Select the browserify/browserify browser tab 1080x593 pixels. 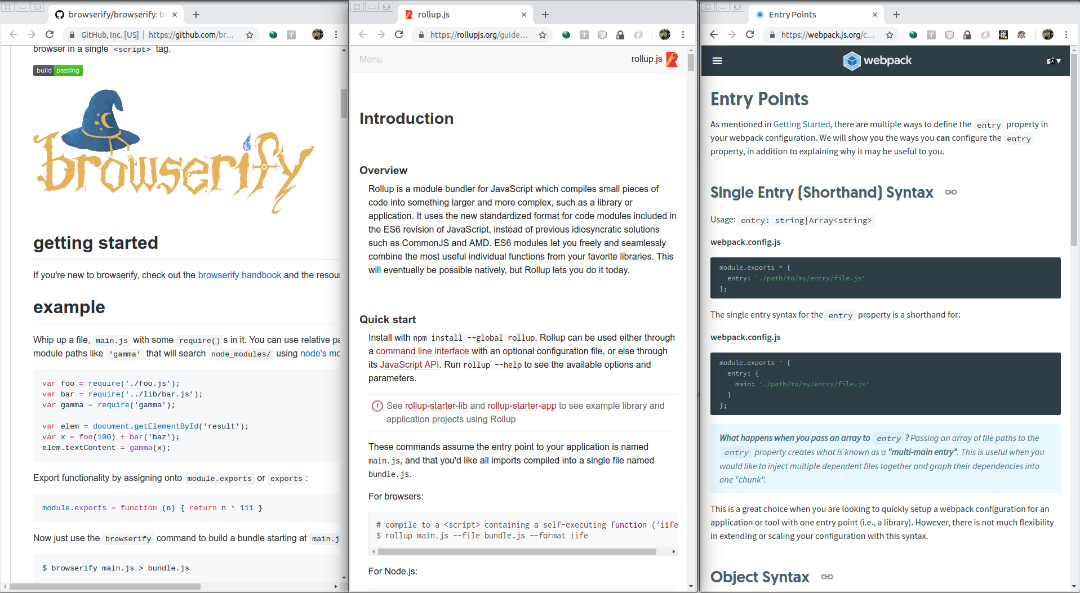tap(115, 14)
